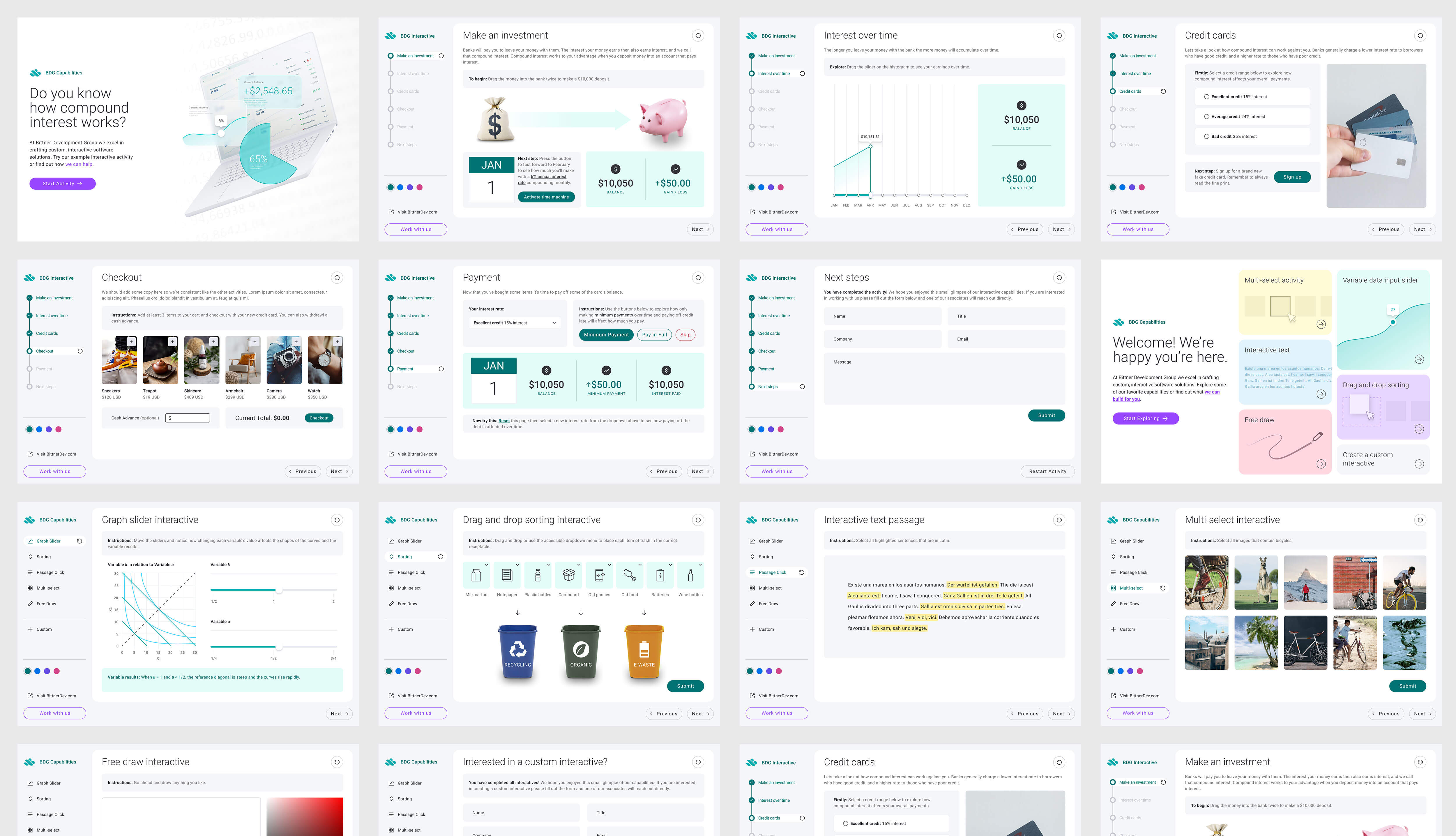The image size is (1456, 836).
Task: Click the Activate time machine button
Action: [x=546, y=197]
